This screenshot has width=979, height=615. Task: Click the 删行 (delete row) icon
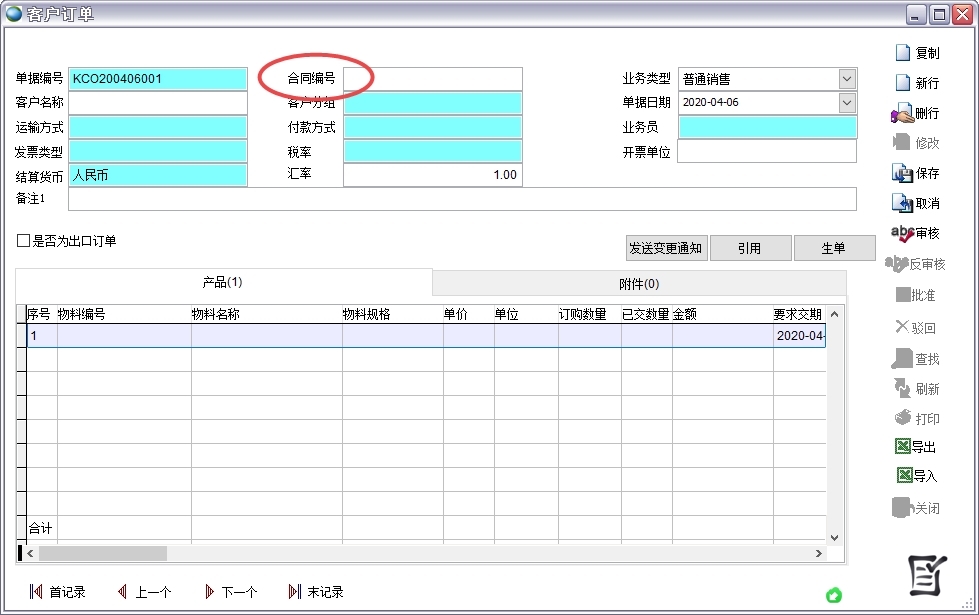[x=902, y=113]
